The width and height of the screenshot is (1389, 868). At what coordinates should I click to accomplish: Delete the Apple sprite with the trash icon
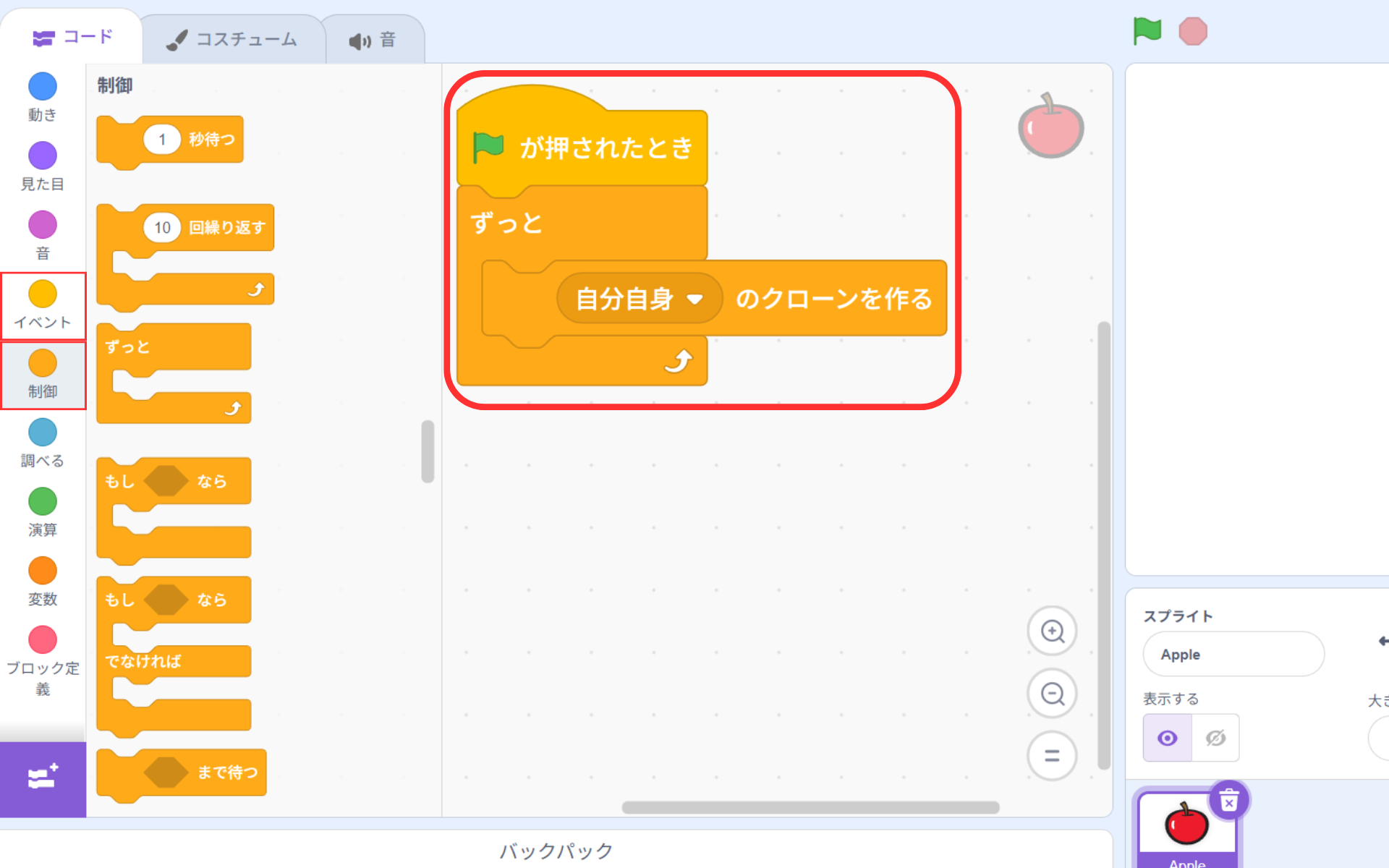click(x=1228, y=800)
